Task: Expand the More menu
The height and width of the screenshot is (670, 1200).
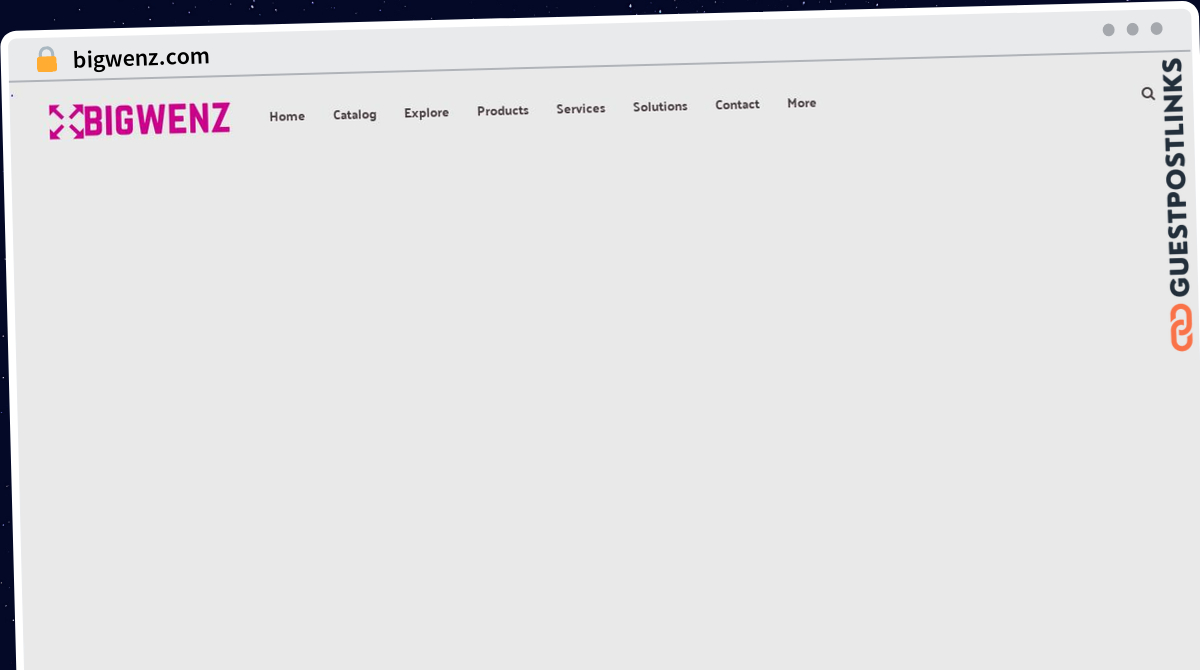Action: coord(801,103)
